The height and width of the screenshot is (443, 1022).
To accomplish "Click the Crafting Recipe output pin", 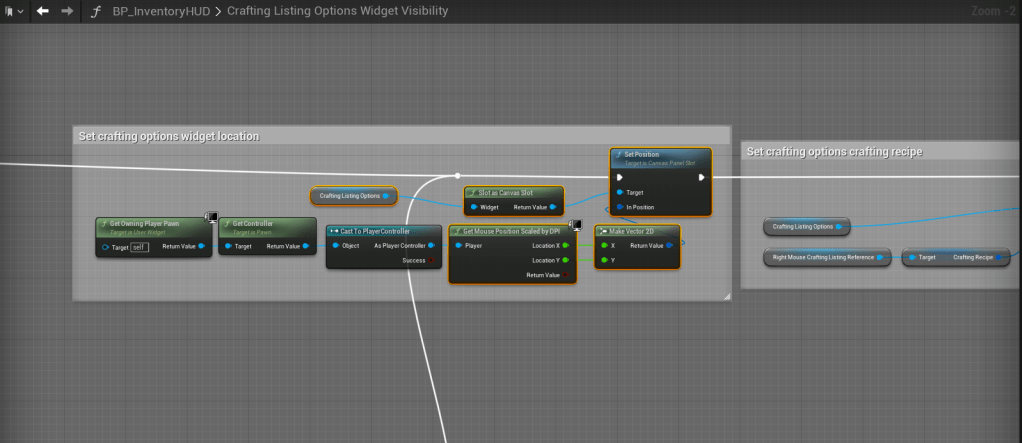I will (999, 257).
